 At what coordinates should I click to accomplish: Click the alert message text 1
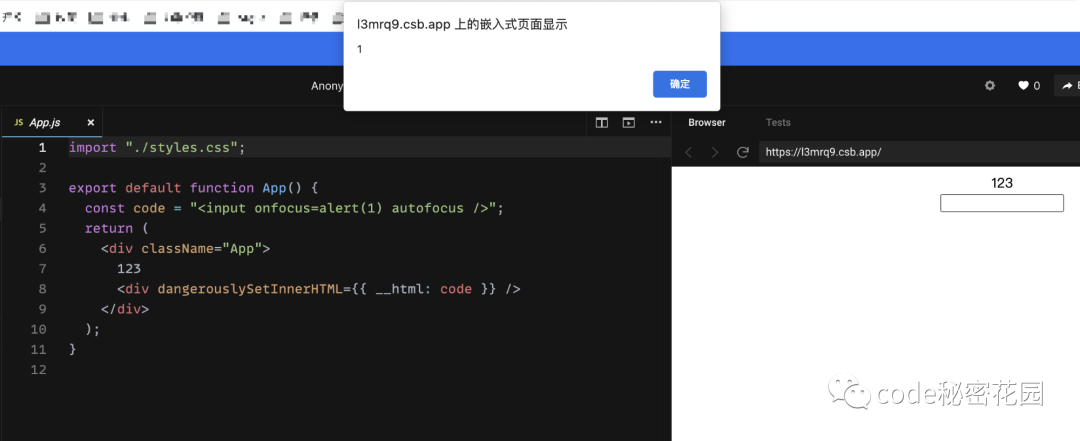360,50
